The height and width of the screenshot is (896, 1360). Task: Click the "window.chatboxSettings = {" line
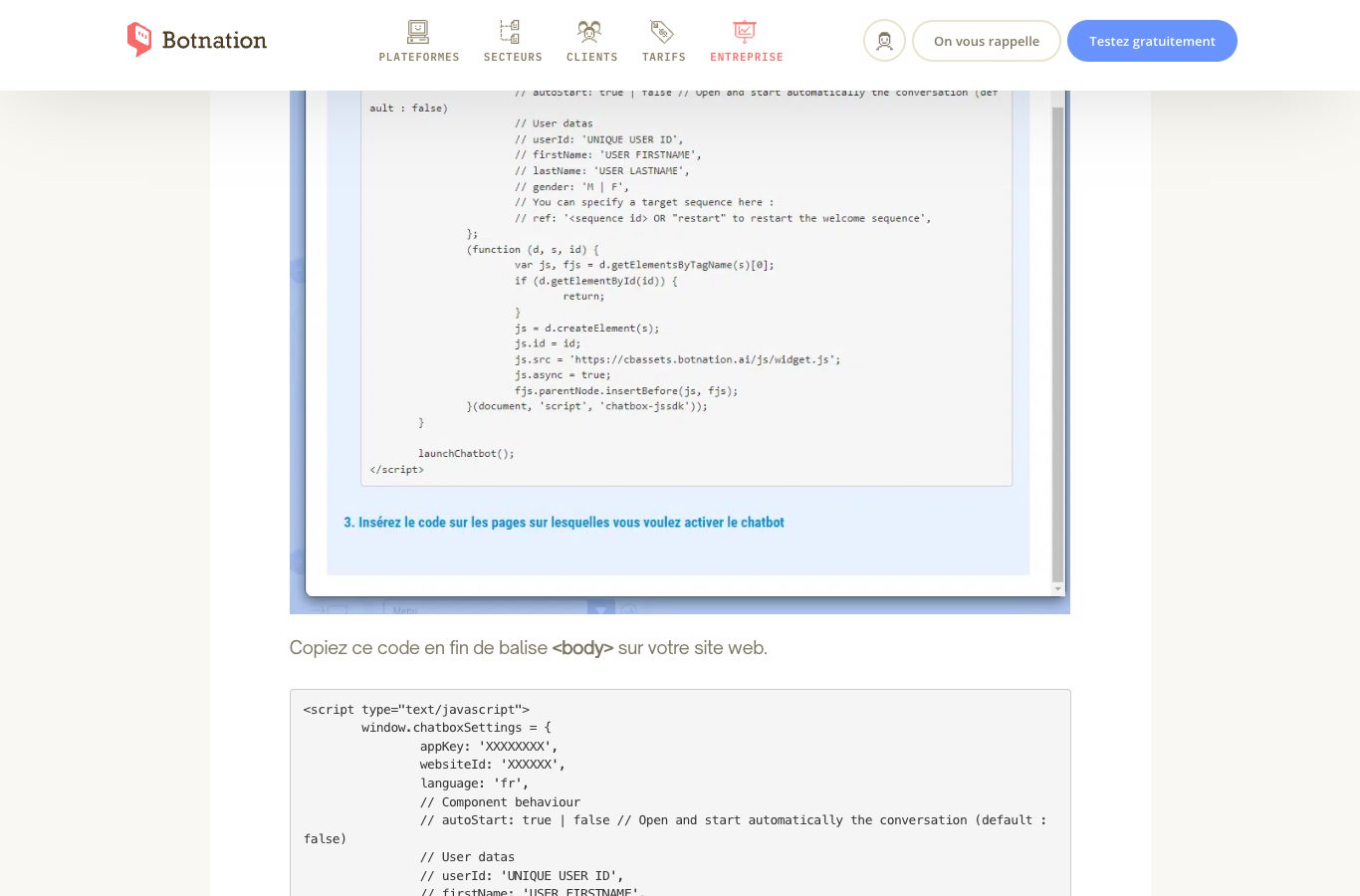tap(456, 728)
